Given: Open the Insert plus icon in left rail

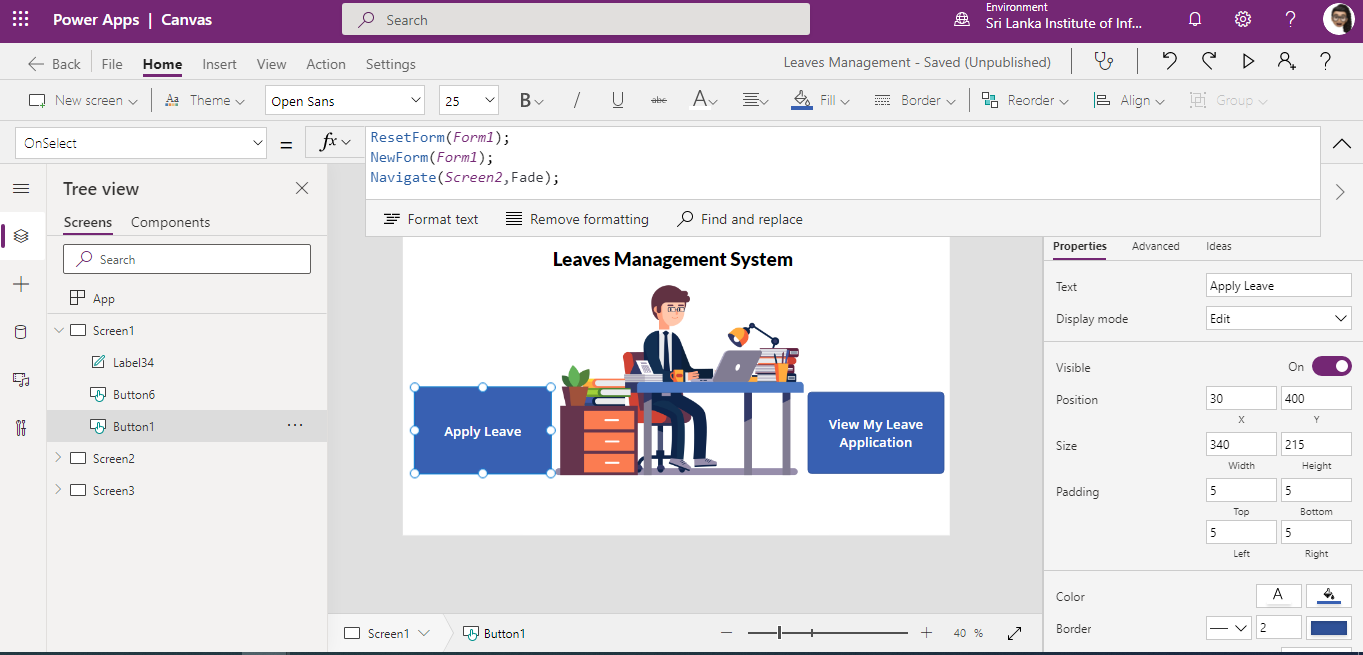Looking at the screenshot, I should [x=21, y=285].
